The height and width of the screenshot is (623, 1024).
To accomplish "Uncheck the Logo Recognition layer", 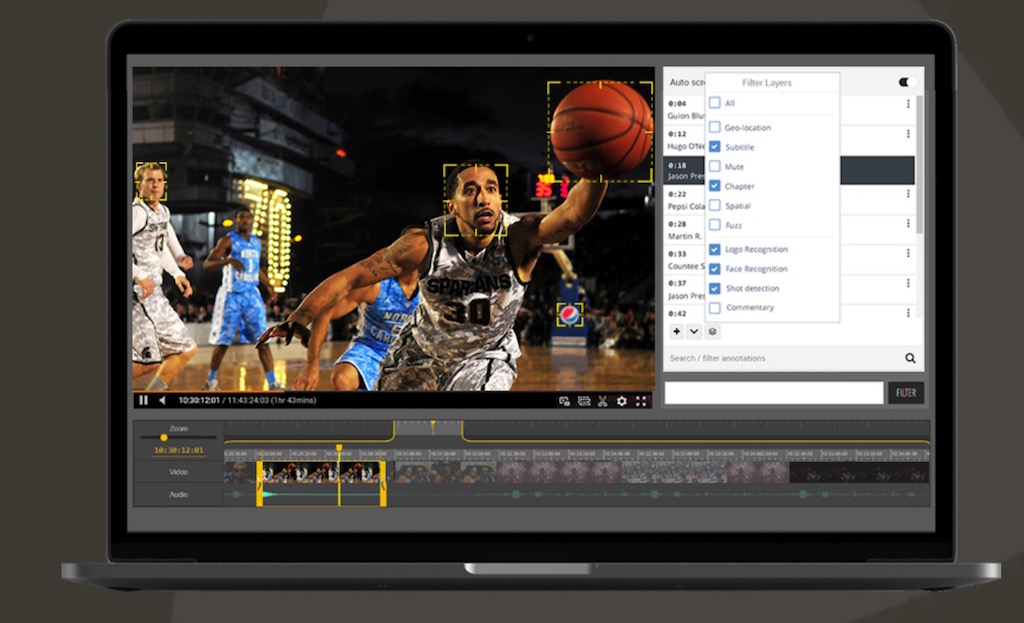I will 714,249.
